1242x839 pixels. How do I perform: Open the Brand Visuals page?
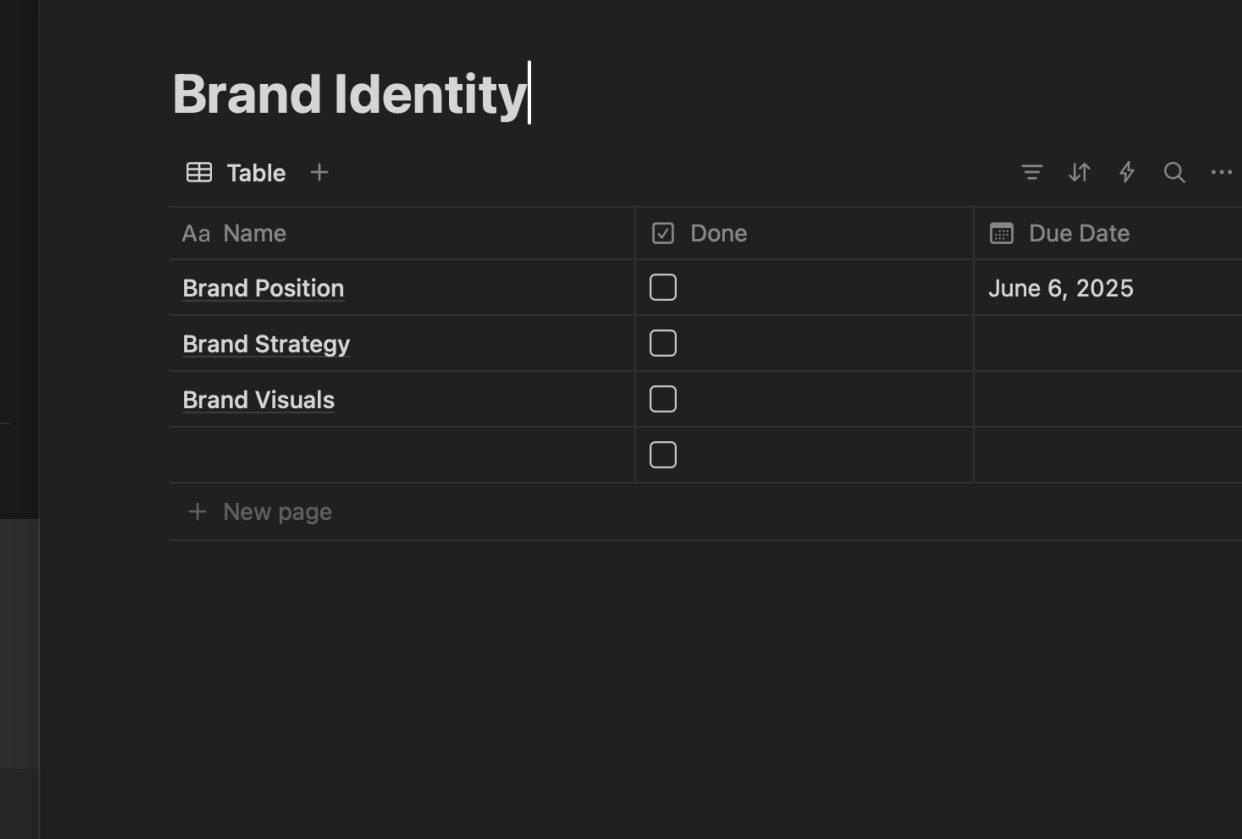pyautogui.click(x=258, y=400)
